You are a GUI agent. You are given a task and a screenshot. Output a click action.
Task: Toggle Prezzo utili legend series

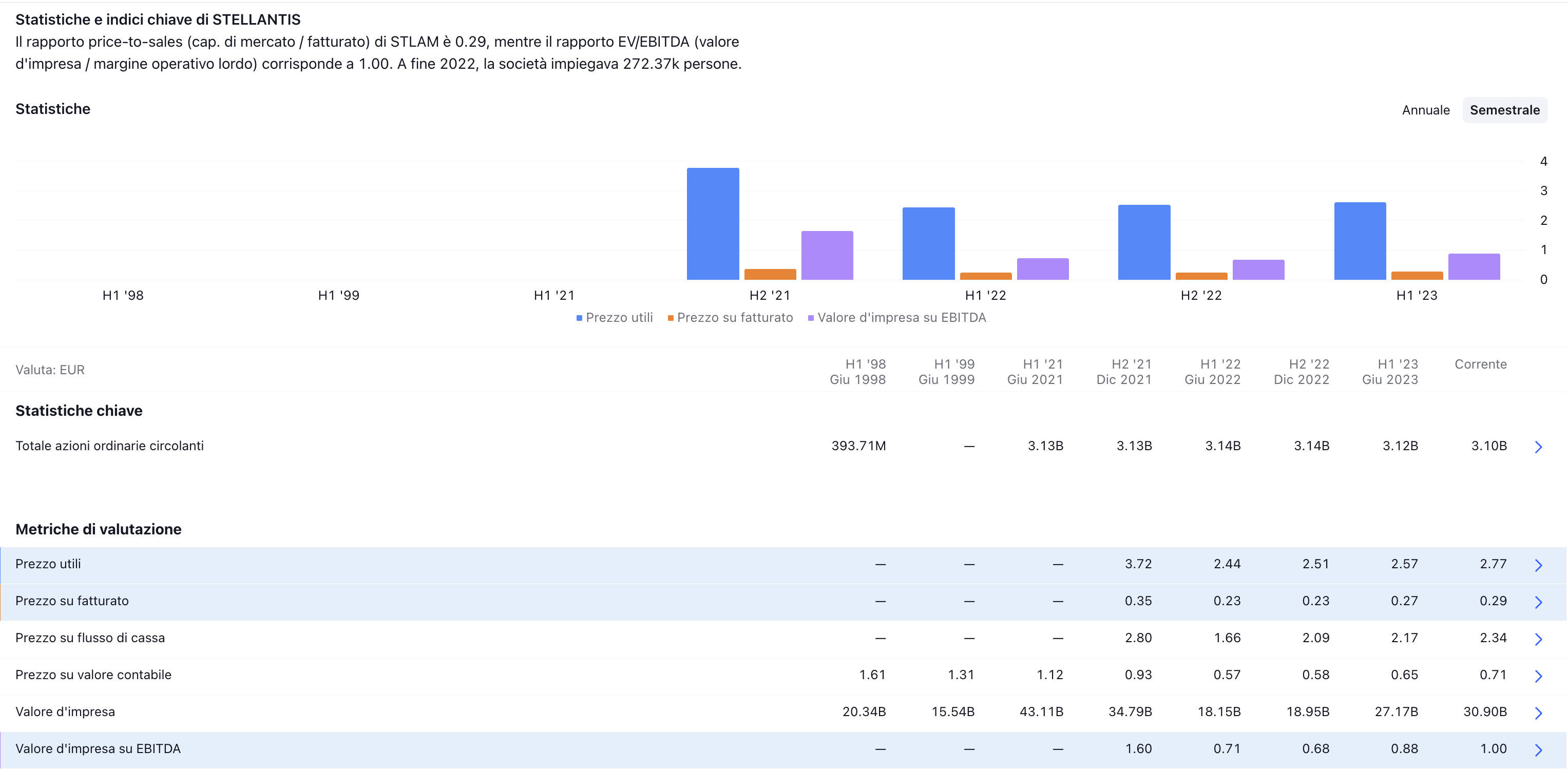click(614, 317)
